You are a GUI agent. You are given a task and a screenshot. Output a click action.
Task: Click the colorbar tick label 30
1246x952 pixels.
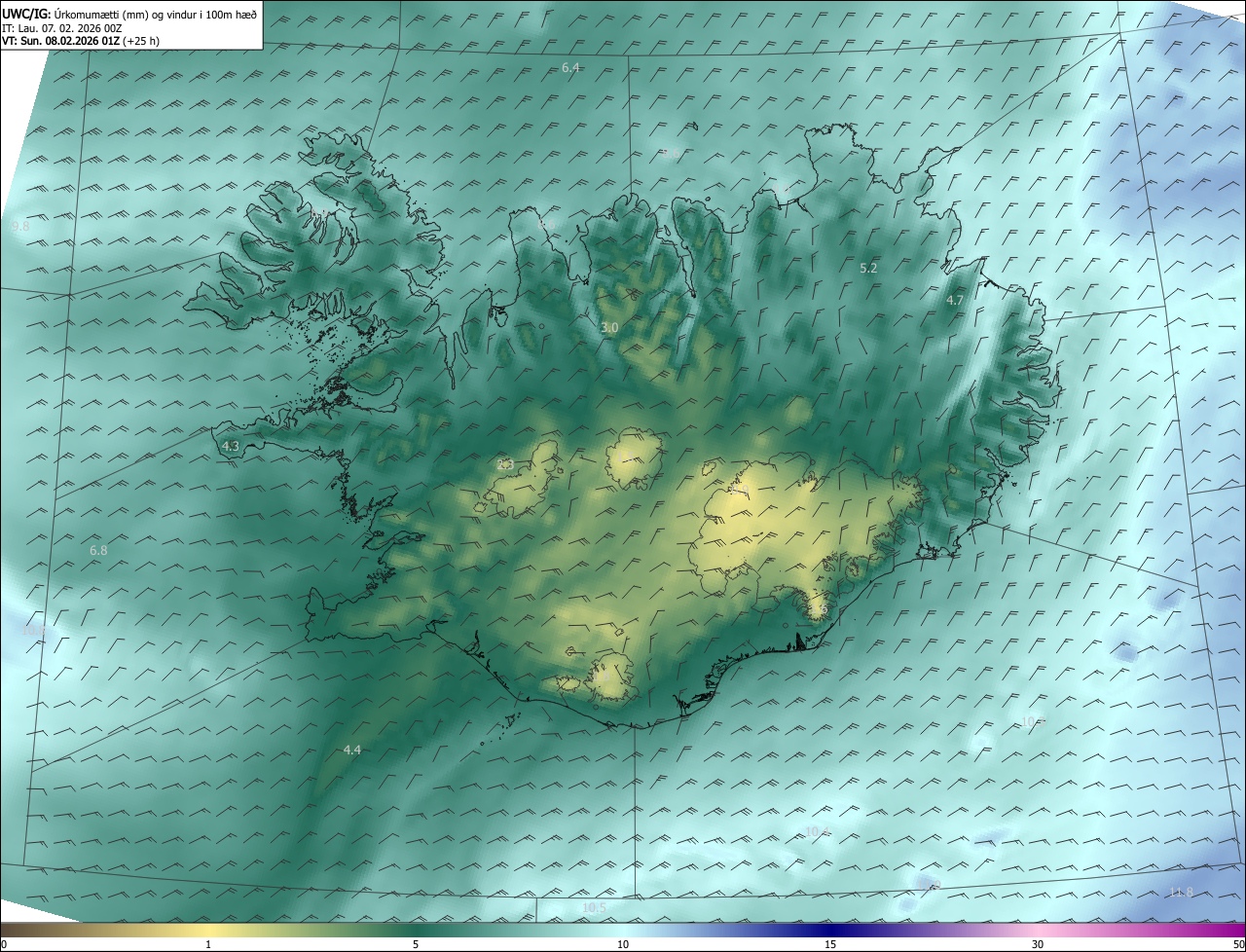pyautogui.click(x=1038, y=945)
